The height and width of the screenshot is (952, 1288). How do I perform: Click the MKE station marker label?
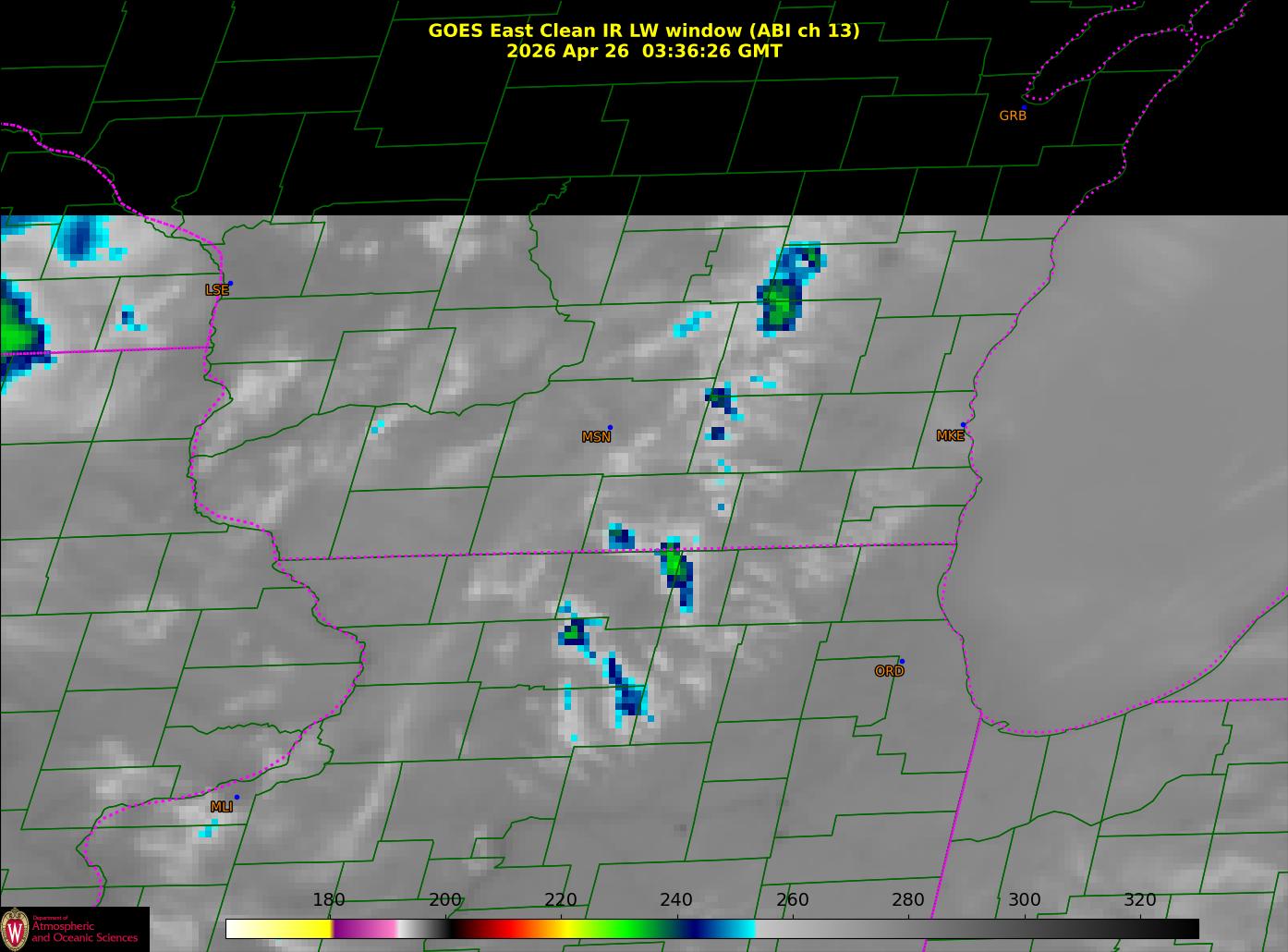point(950,436)
